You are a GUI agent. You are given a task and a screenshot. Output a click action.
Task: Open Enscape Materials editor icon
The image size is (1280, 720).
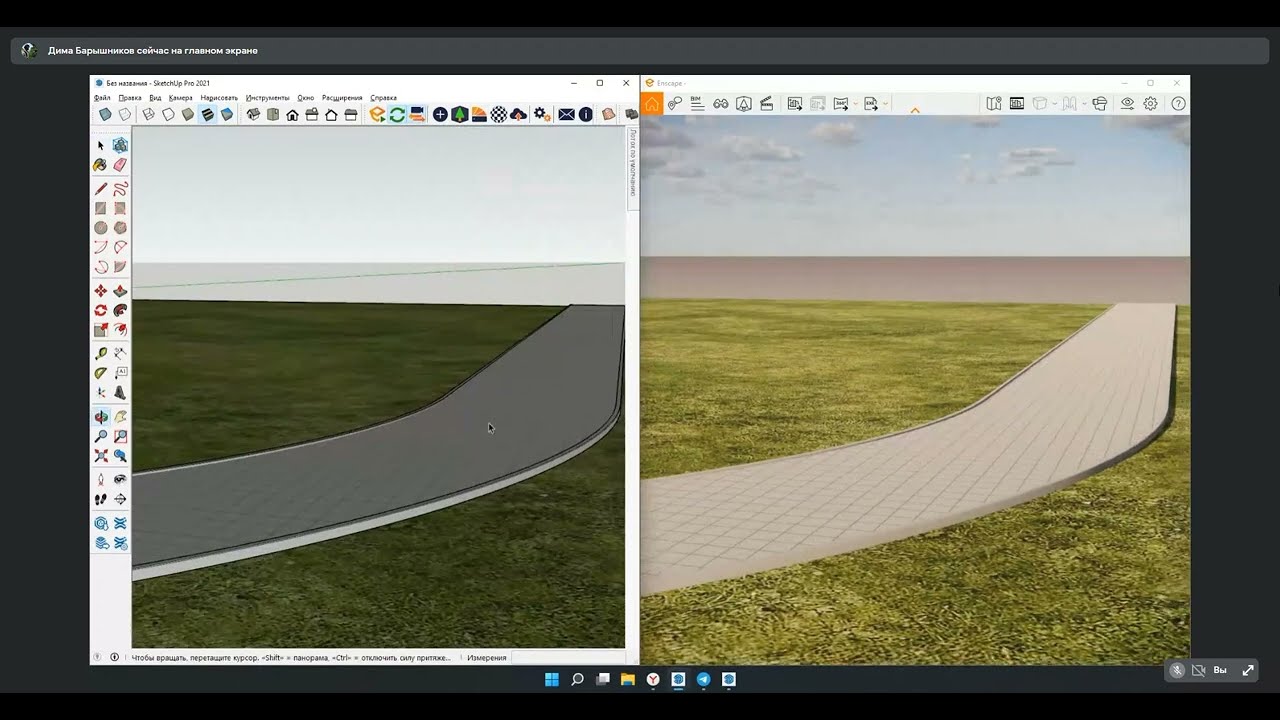coord(499,115)
